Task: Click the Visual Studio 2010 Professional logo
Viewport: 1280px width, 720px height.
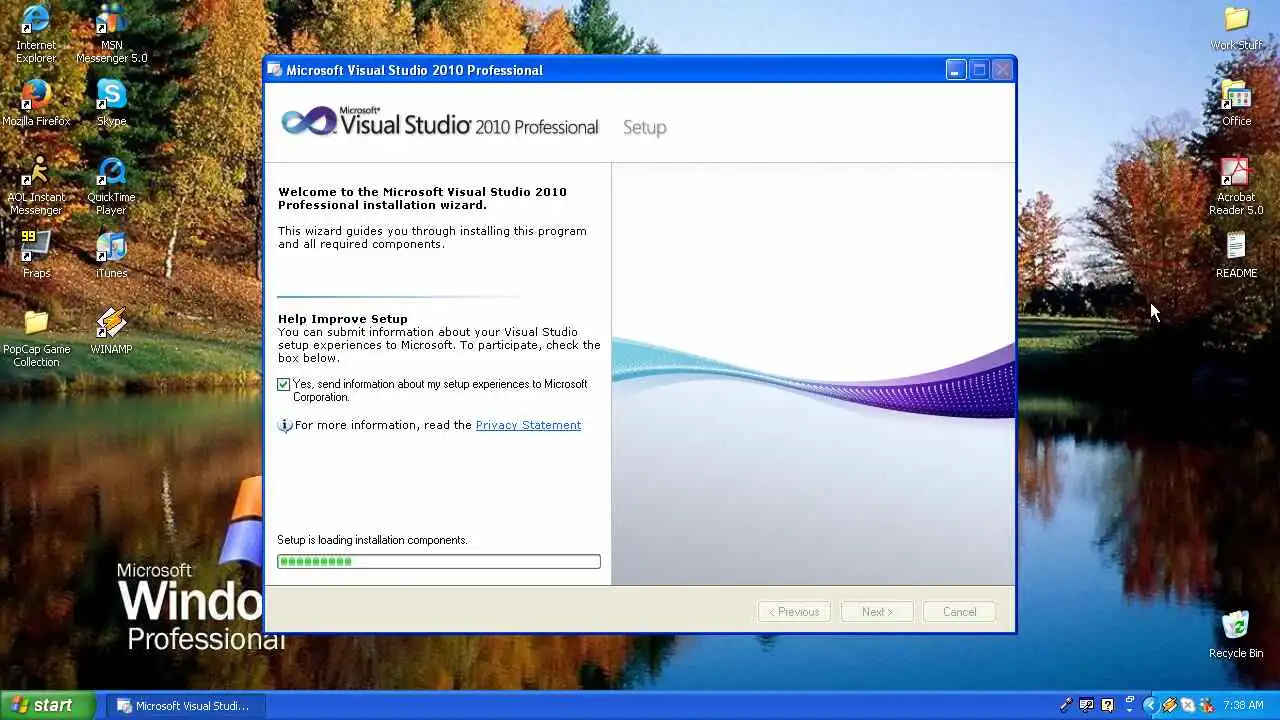Action: click(439, 123)
